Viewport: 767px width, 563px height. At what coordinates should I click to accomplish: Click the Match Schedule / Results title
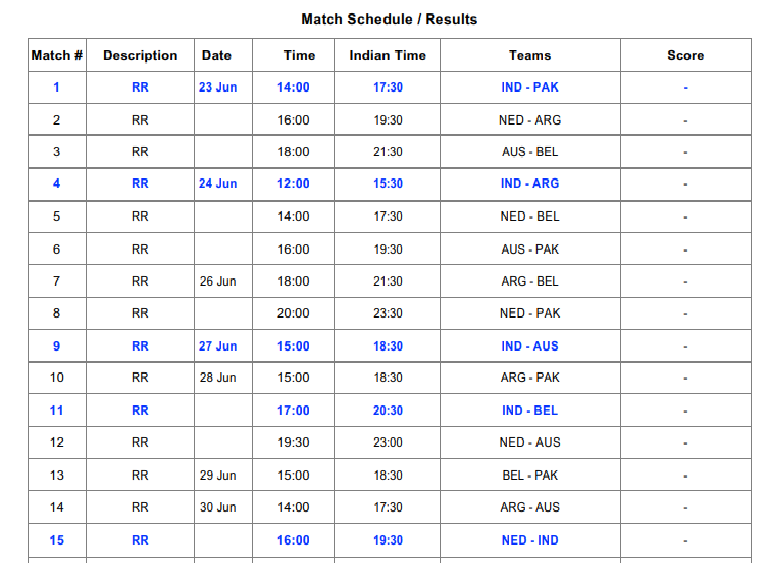[x=389, y=19]
